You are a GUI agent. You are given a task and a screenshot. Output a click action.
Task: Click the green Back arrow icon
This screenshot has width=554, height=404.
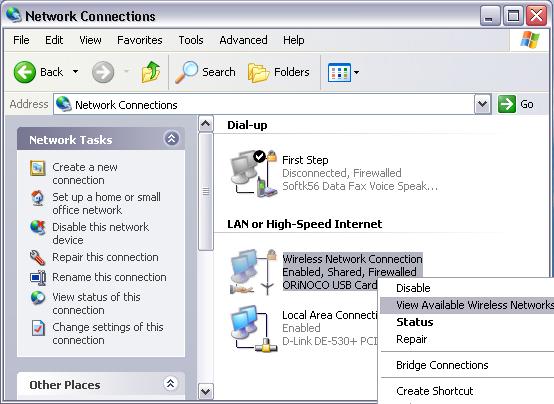(x=25, y=72)
